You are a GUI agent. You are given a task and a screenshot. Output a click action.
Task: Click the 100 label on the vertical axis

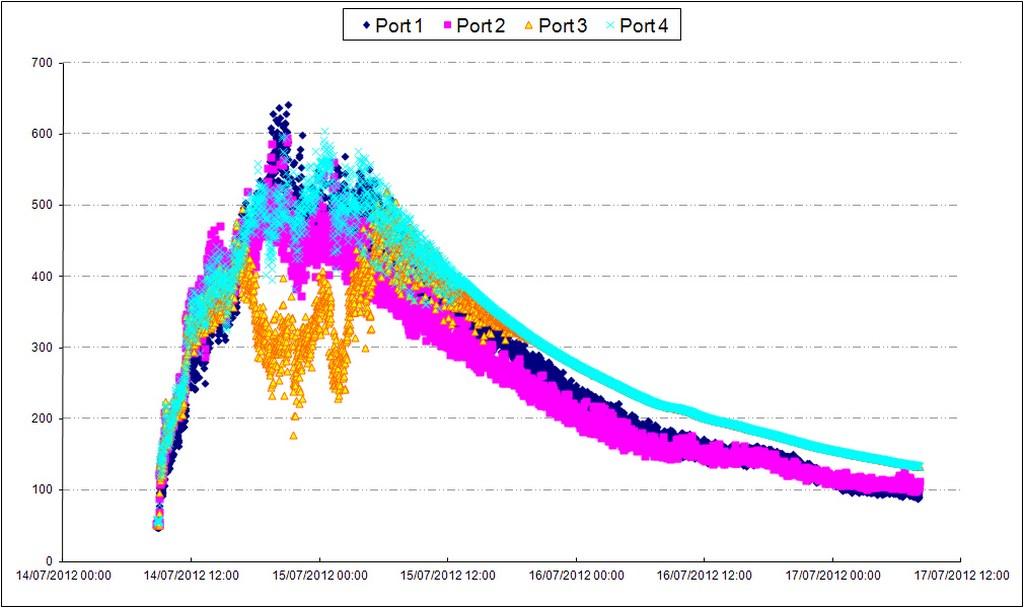tap(44, 490)
